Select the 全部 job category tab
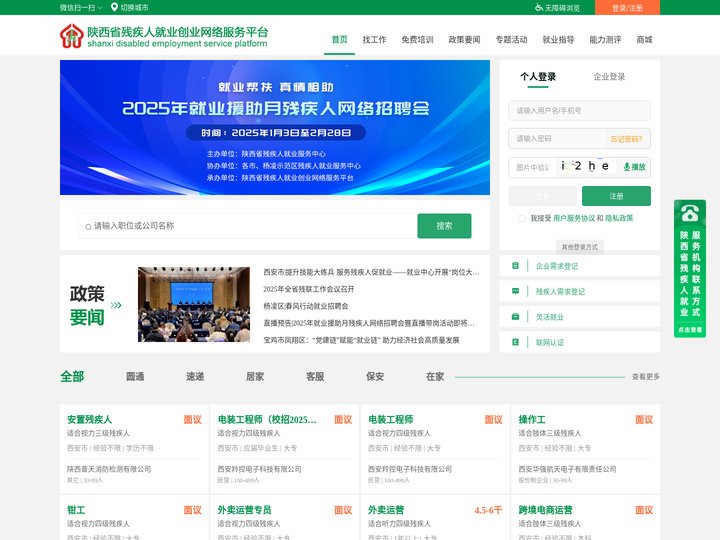 72,377
